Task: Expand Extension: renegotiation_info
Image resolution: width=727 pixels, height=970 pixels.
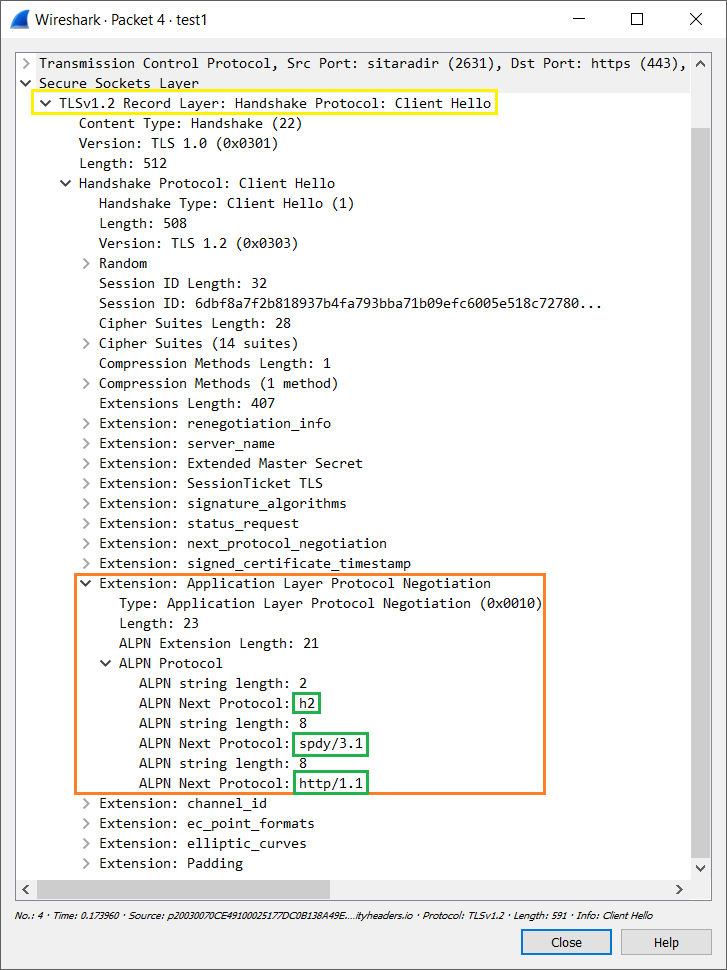Action: coord(85,423)
